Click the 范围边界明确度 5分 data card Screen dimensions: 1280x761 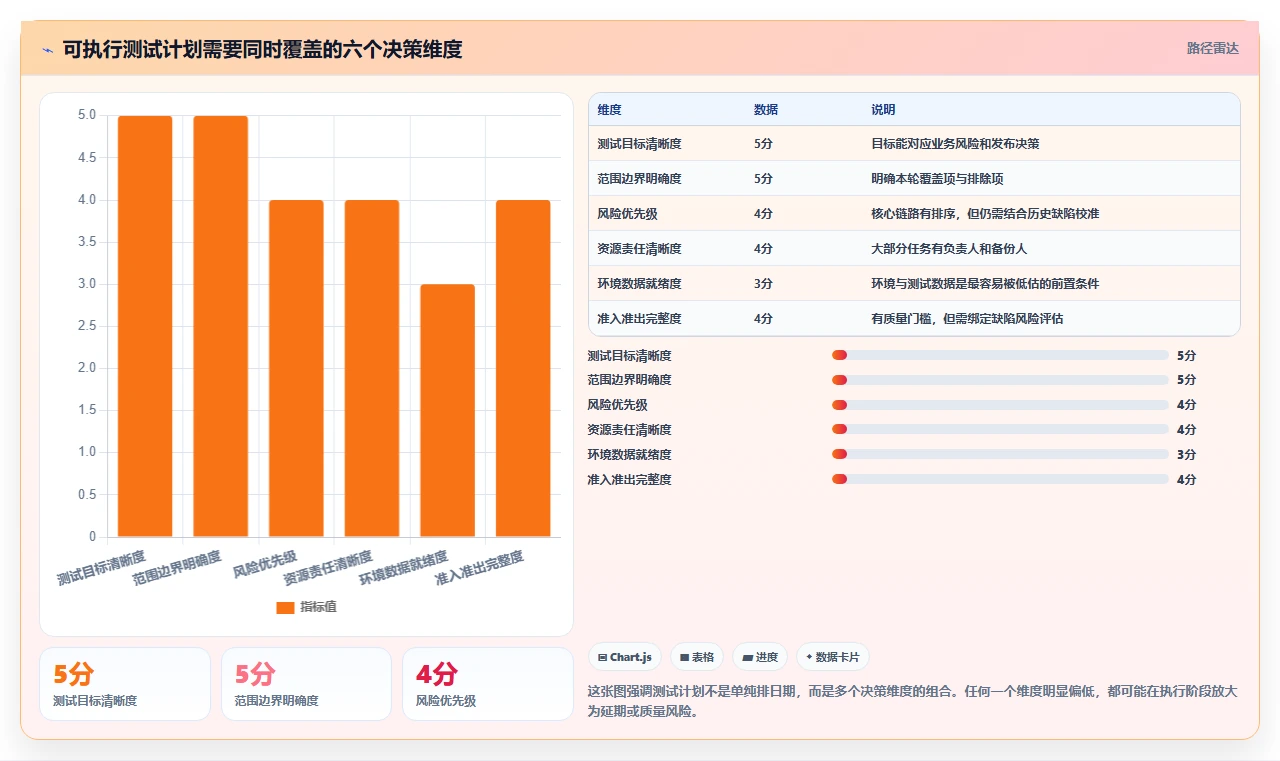tap(306, 684)
